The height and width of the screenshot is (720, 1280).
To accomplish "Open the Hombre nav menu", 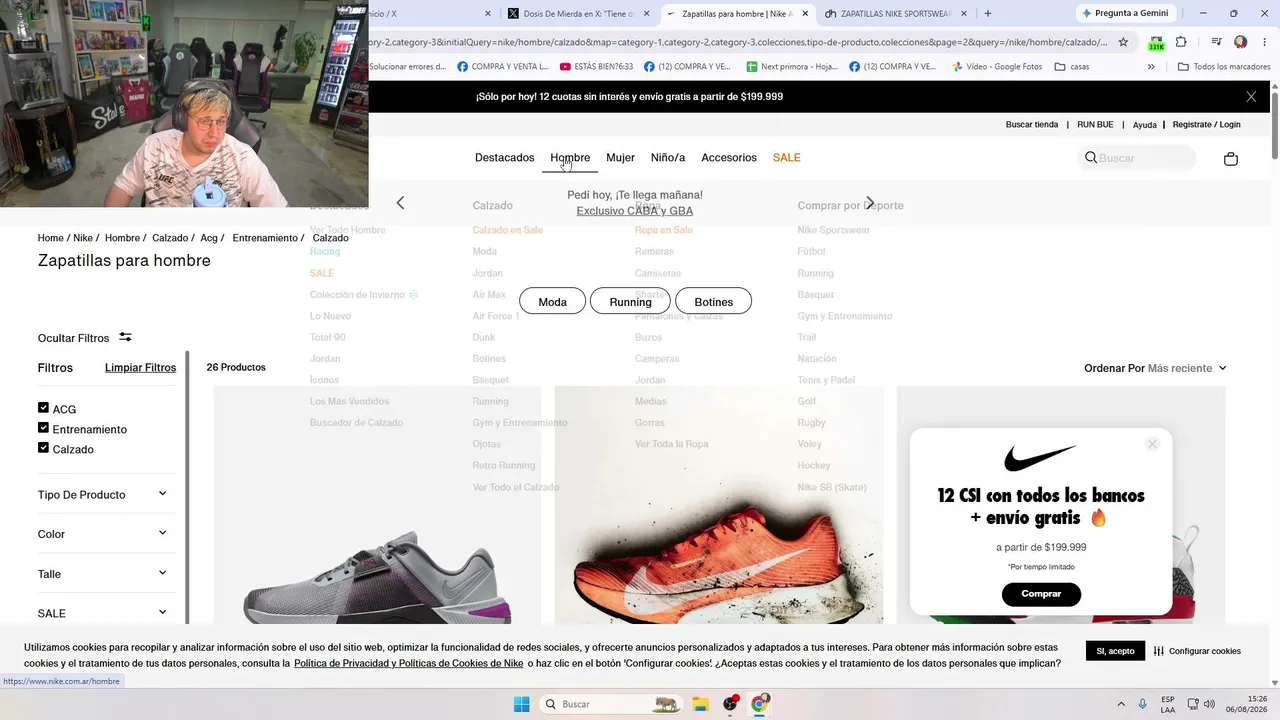I will 570,158.
